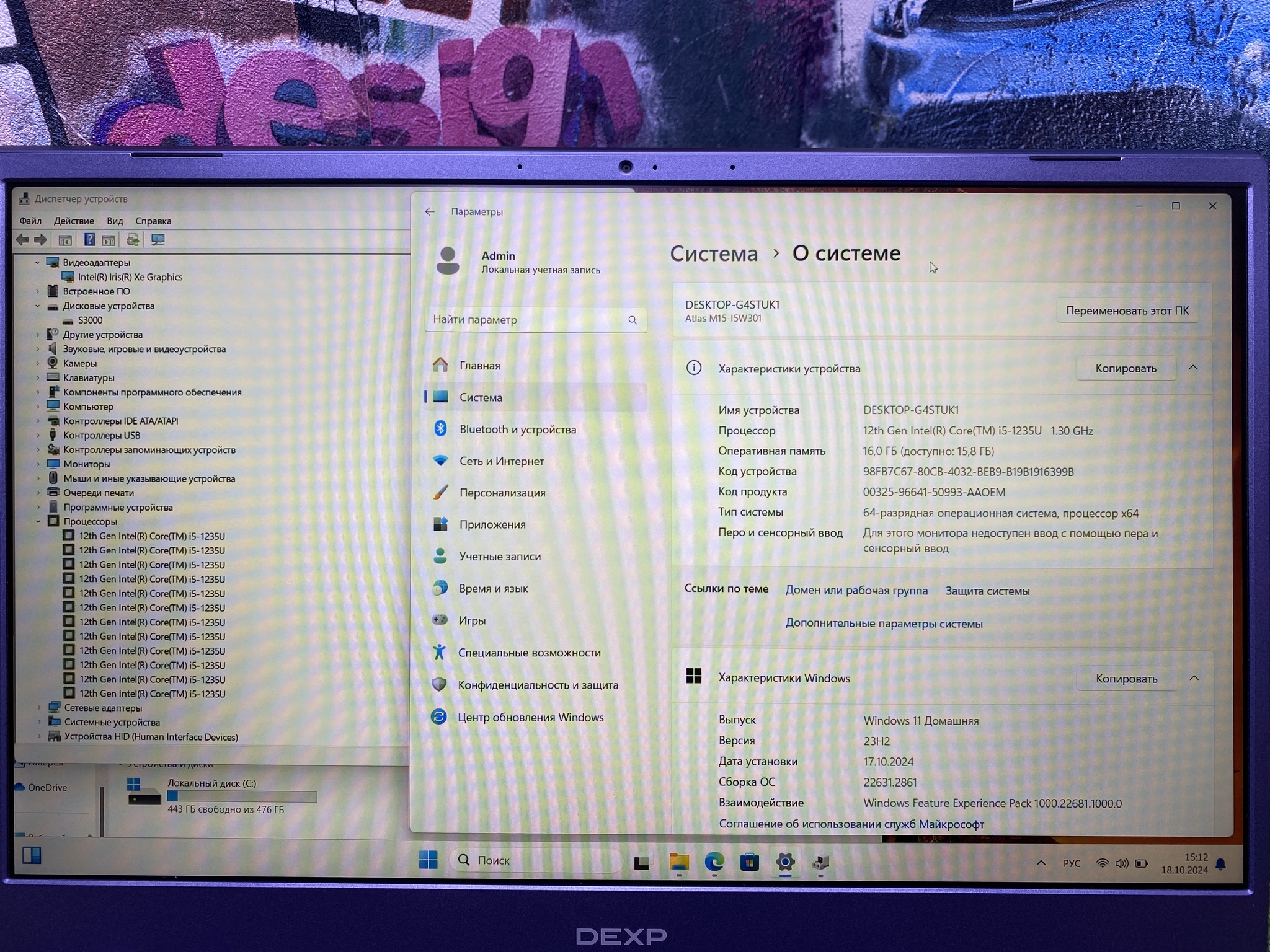The height and width of the screenshot is (952, 1270).
Task: Open Microsoft Edge from the taskbar
Action: coord(714,862)
